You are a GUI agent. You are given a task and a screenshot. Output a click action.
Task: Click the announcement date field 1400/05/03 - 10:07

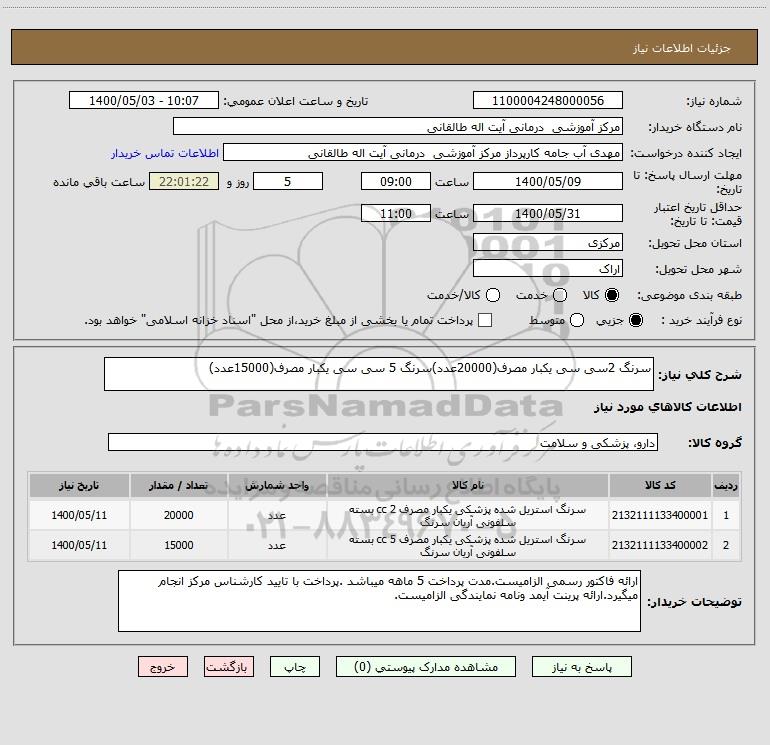click(x=144, y=100)
